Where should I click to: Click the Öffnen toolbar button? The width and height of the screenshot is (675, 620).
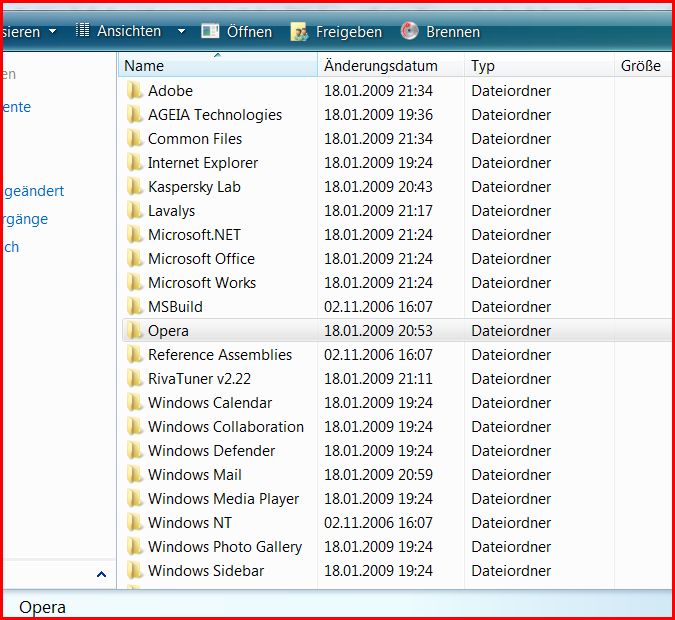tap(237, 31)
